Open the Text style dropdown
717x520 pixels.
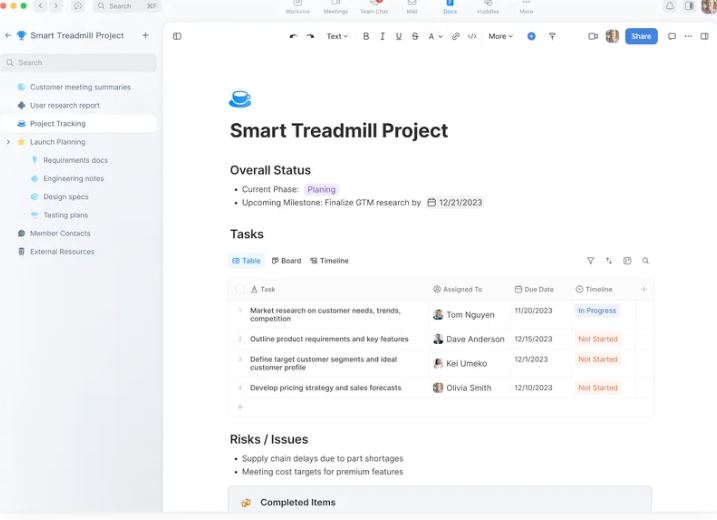tap(337, 36)
